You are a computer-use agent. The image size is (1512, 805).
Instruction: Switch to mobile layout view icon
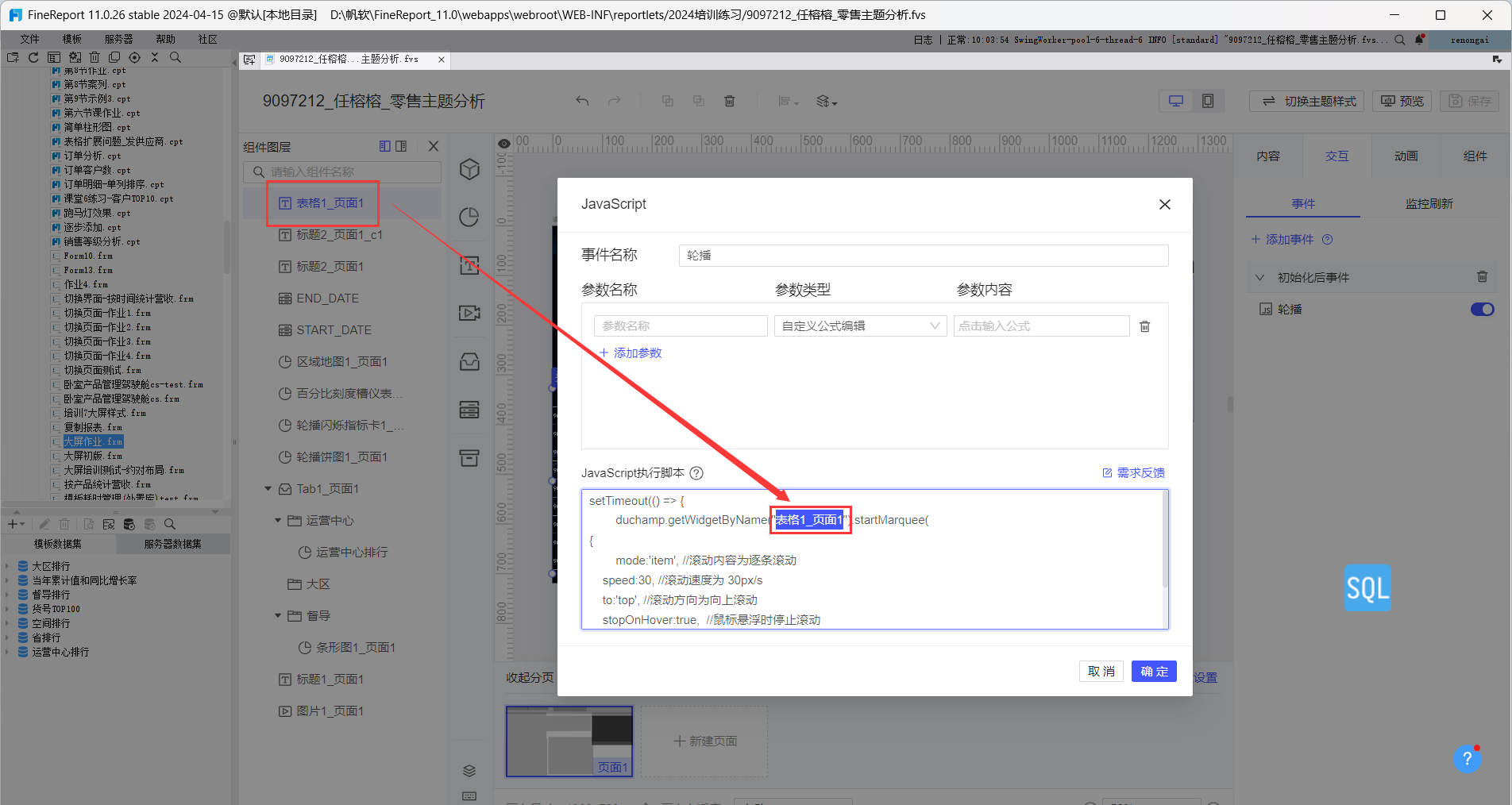1208,101
